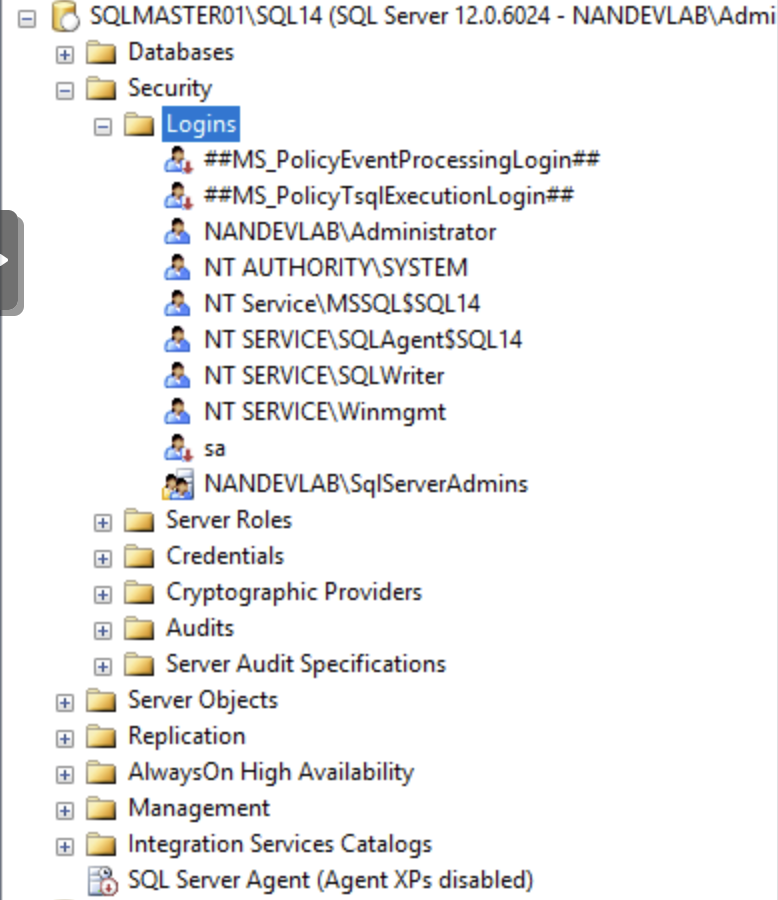Click the NT AUTHORITY\SYSTEM login icon
Viewport: 778px width, 900px height.
pyautogui.click(x=177, y=268)
